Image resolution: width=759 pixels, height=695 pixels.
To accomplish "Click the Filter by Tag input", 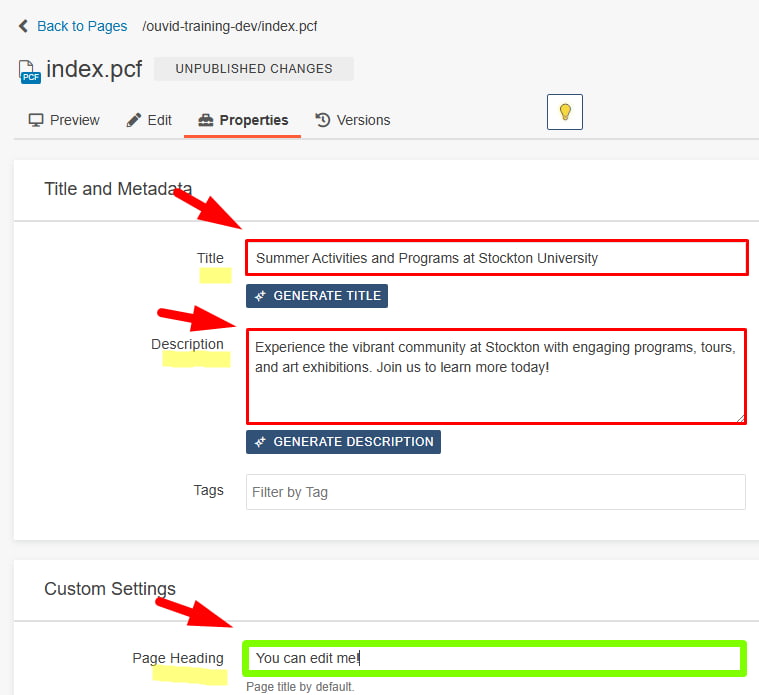I will pyautogui.click(x=496, y=492).
